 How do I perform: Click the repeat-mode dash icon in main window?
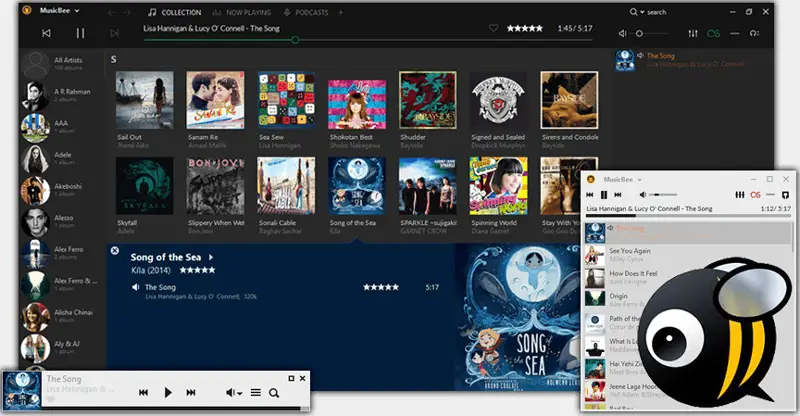tap(735, 33)
